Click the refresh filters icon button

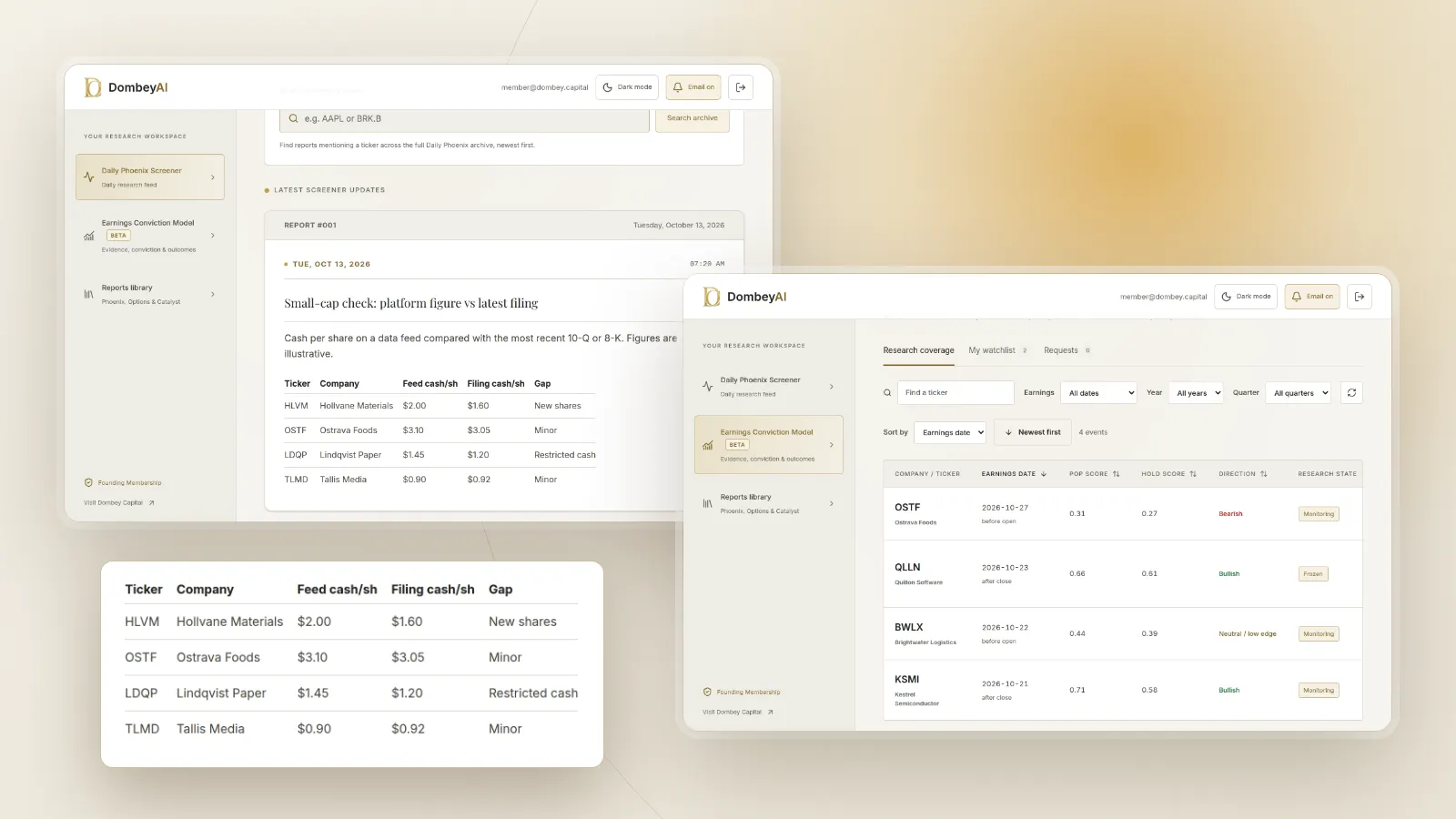(1351, 393)
